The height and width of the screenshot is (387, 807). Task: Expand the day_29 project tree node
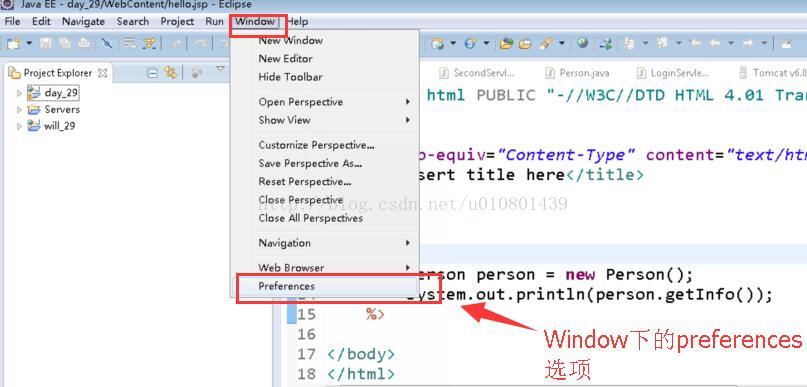tap(20, 94)
